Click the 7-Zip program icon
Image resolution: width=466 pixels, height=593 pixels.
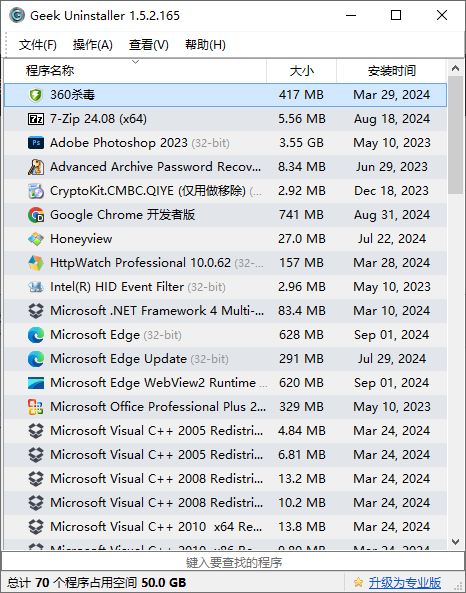pyautogui.click(x=36, y=119)
